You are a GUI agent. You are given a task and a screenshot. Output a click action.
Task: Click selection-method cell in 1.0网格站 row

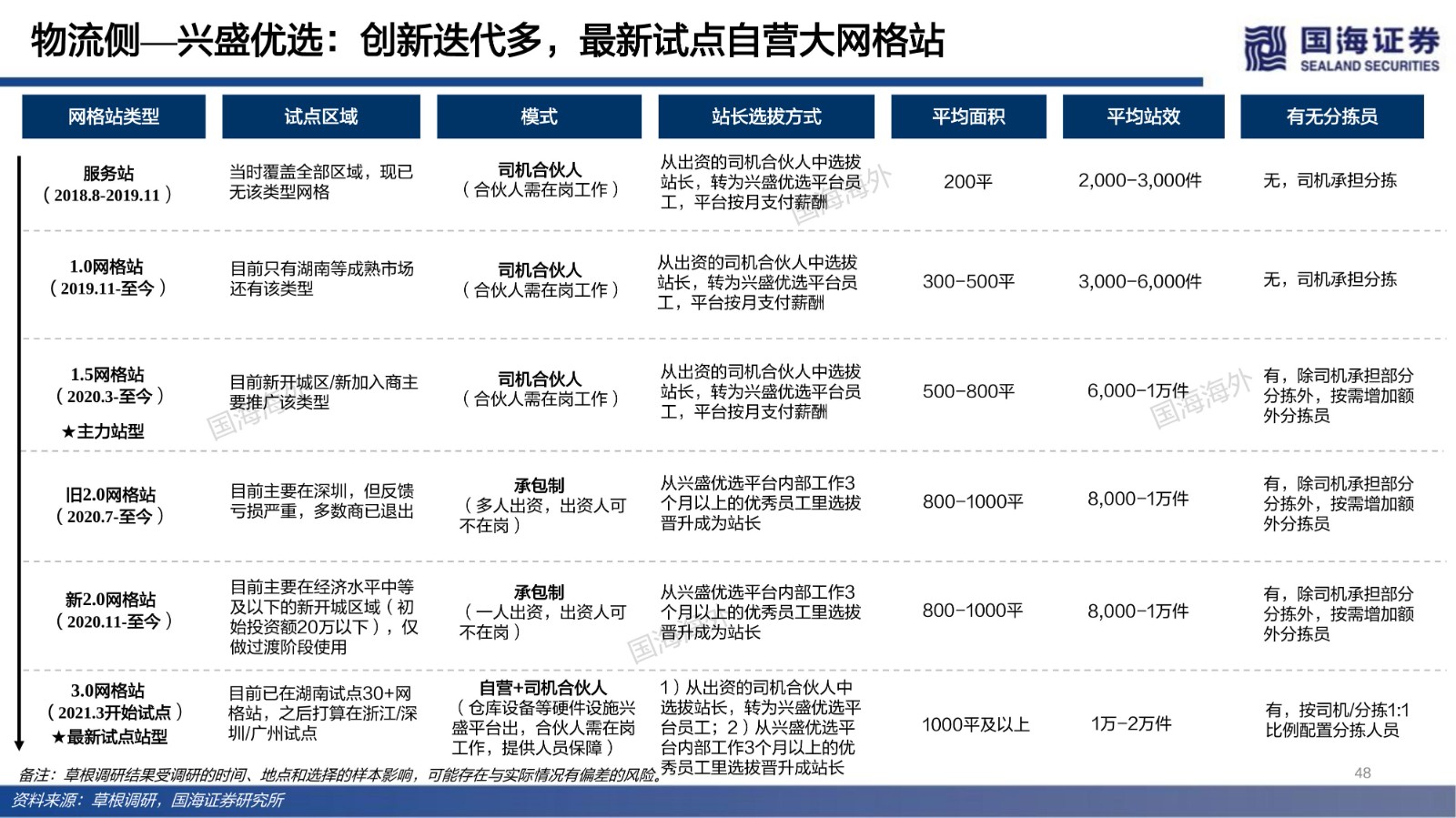pos(758,282)
